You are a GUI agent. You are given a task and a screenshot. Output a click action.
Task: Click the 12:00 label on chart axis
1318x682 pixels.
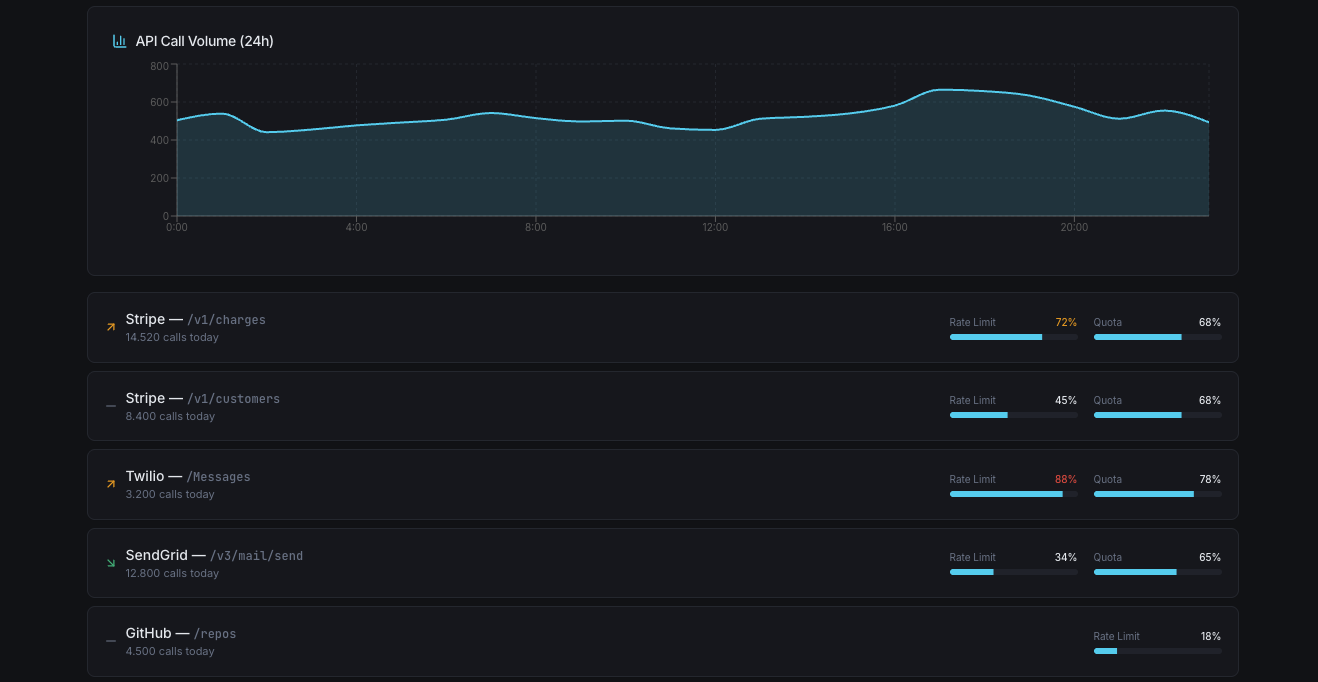tap(715, 228)
